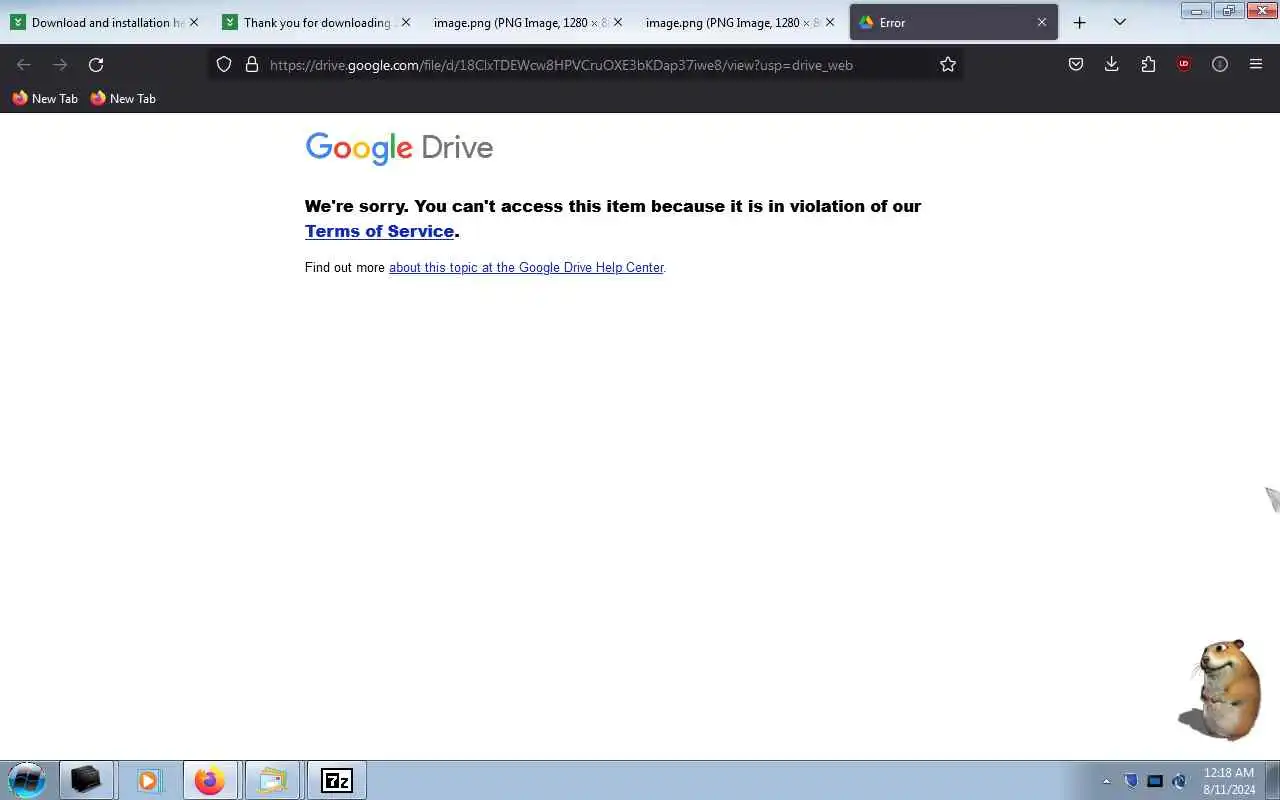
Task: Open the second New Tab bookmark
Action: [123, 98]
